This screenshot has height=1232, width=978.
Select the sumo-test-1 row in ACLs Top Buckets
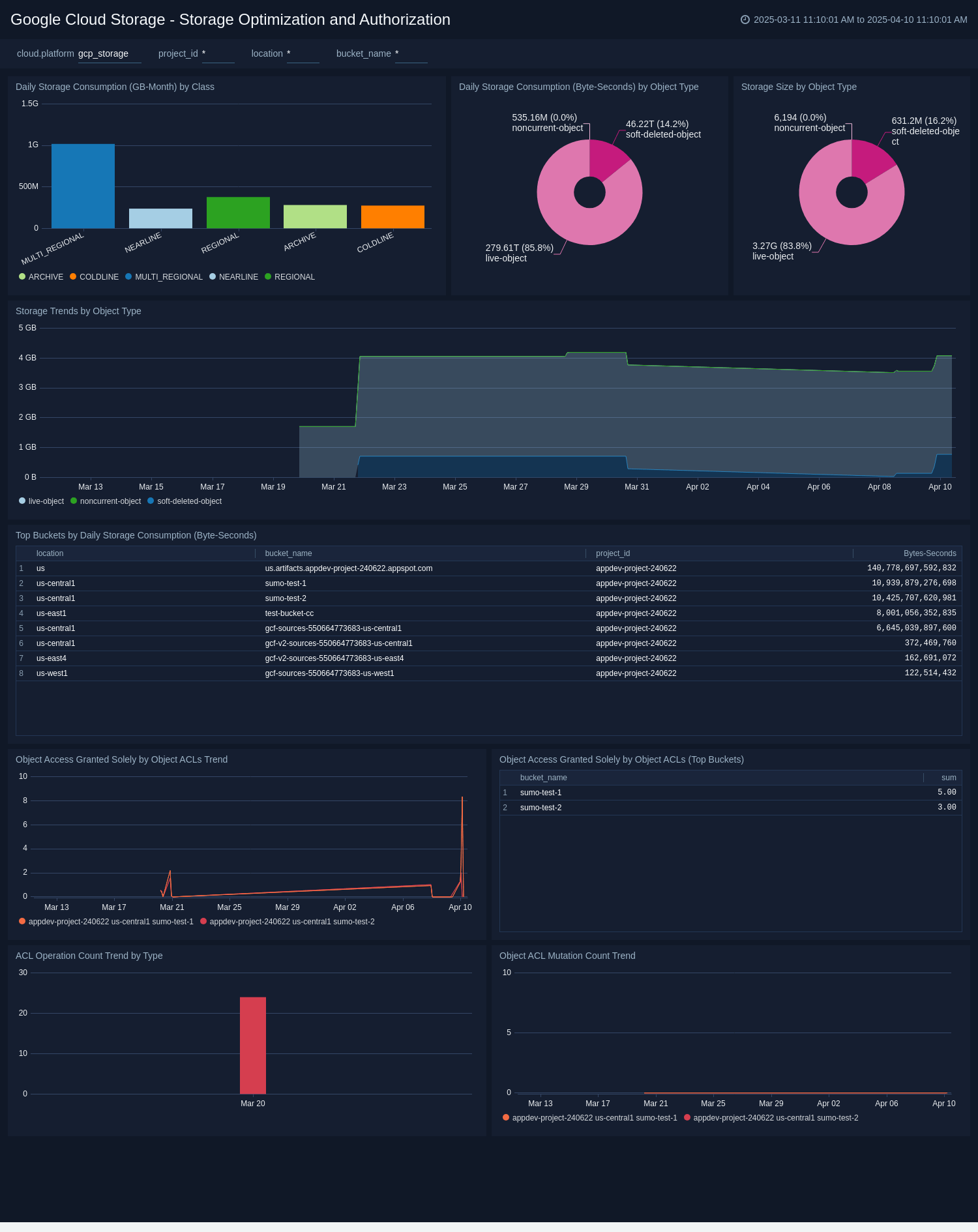[x=541, y=793]
